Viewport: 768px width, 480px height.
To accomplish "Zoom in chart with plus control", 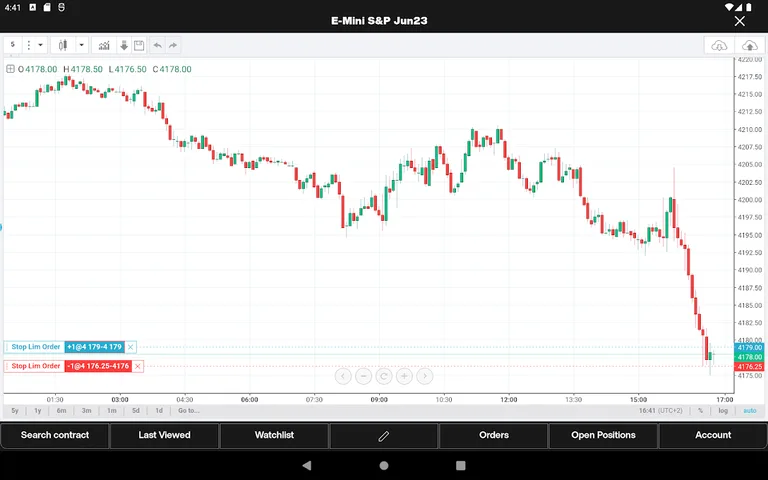I will (404, 376).
